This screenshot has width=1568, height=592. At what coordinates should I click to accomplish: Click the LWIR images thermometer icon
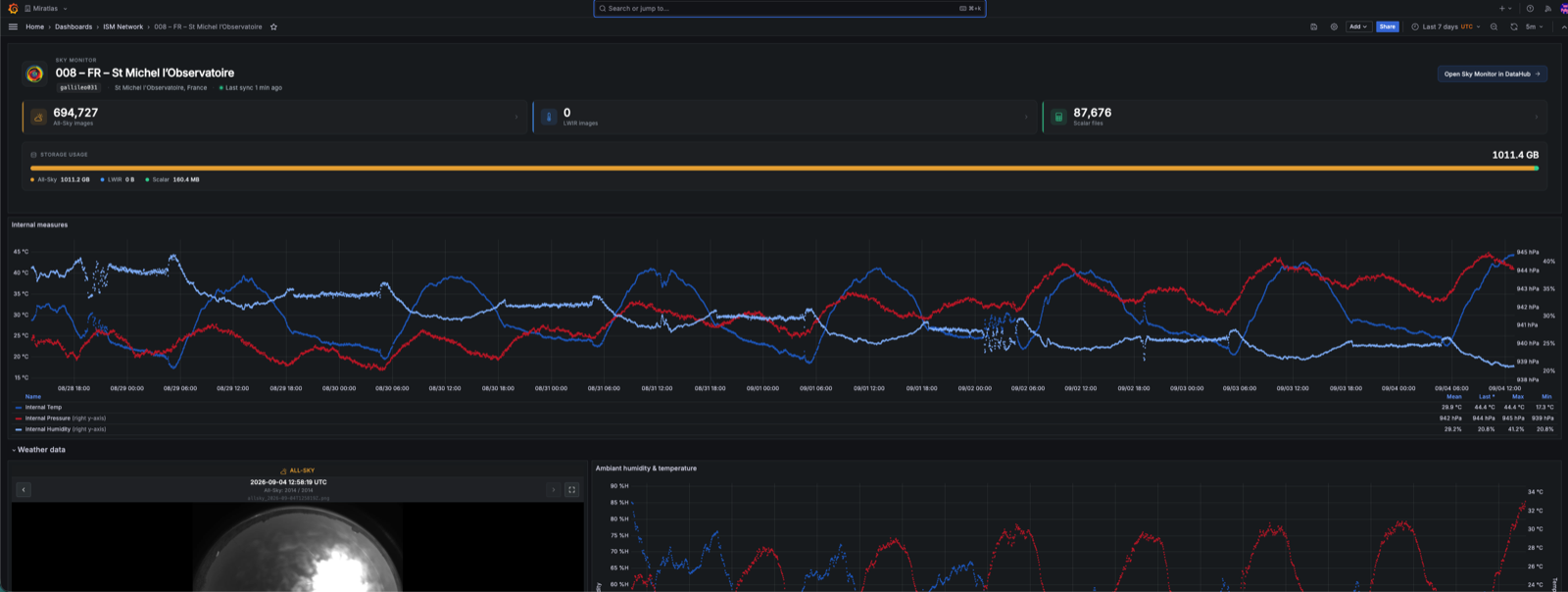click(549, 117)
